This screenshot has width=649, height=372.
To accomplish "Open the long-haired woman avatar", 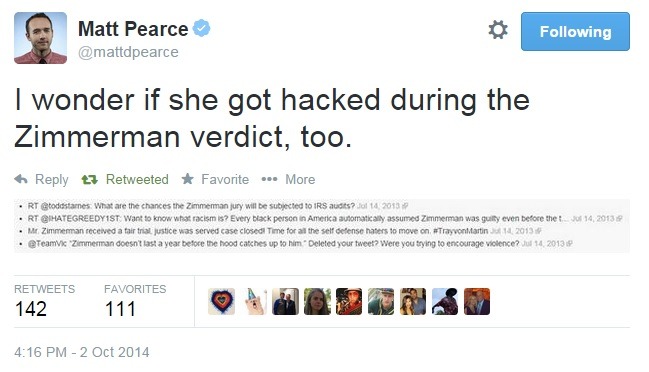I will (x=317, y=302).
